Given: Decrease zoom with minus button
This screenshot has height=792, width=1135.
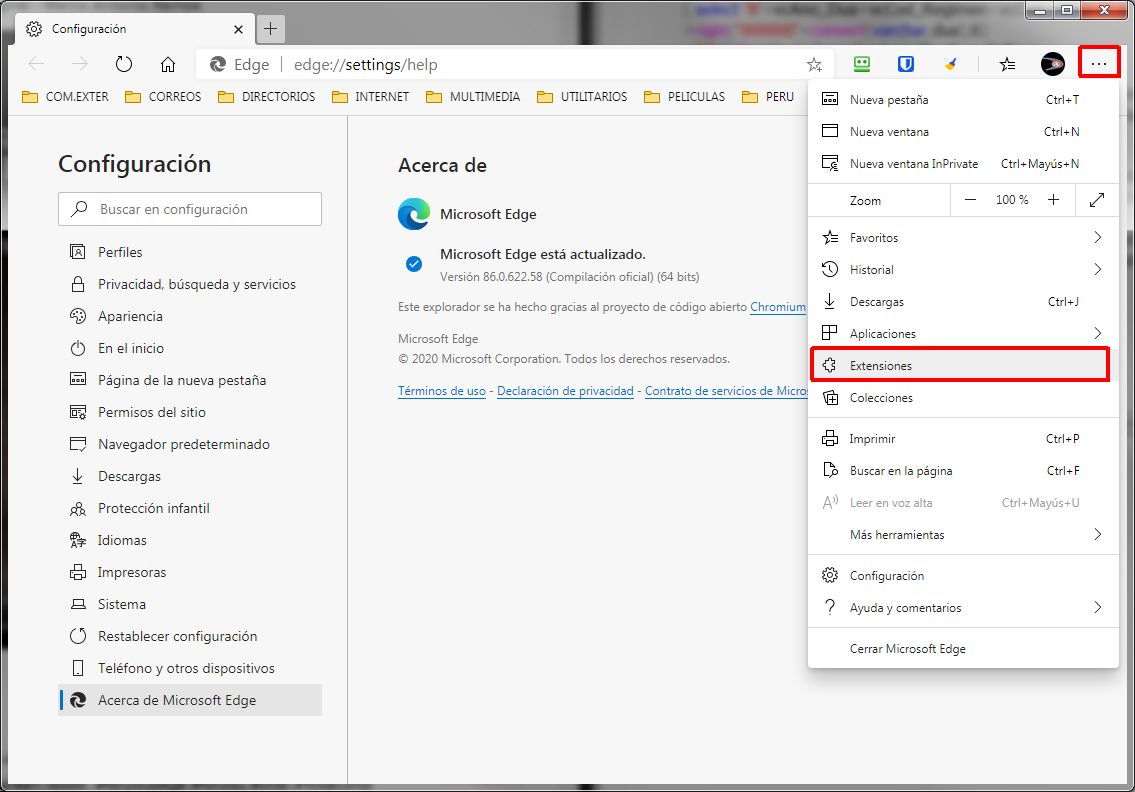Looking at the screenshot, I should tap(971, 200).
